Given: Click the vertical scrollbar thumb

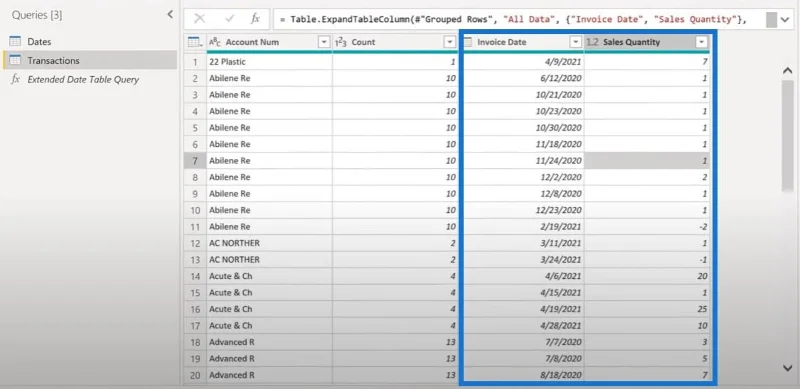Looking at the screenshot, I should coord(787,135).
